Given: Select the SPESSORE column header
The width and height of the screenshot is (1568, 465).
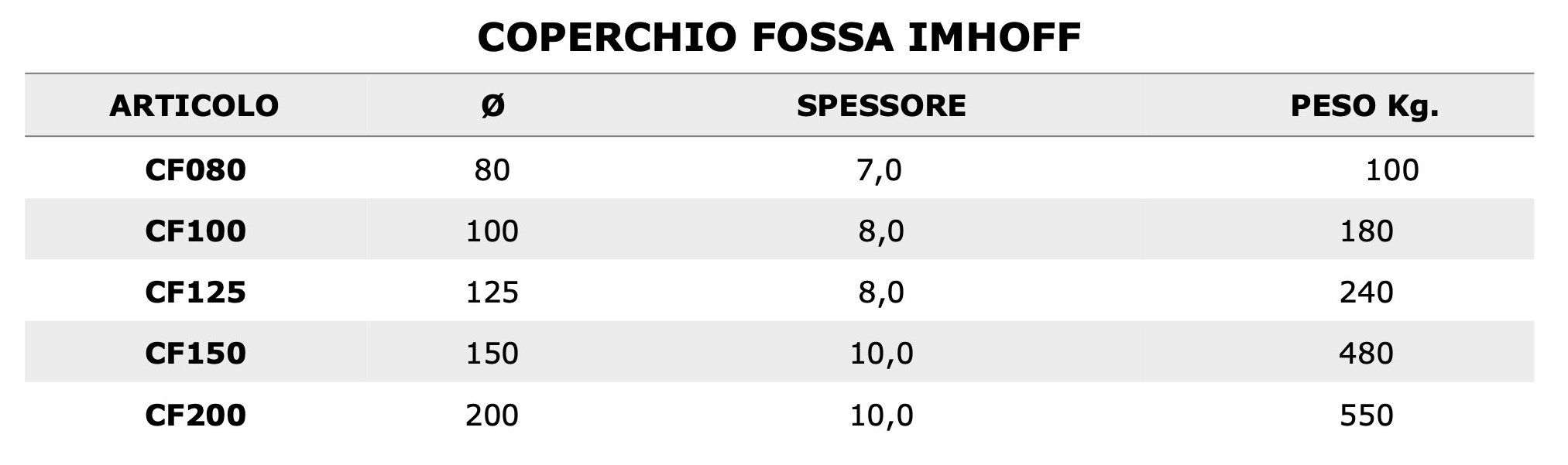Looking at the screenshot, I should pos(881,105).
